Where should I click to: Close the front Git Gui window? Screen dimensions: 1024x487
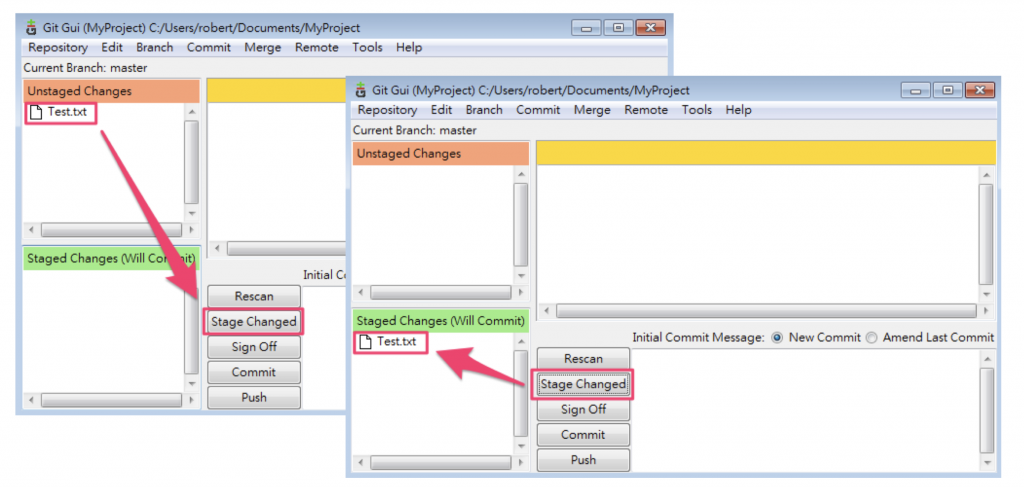tap(980, 91)
